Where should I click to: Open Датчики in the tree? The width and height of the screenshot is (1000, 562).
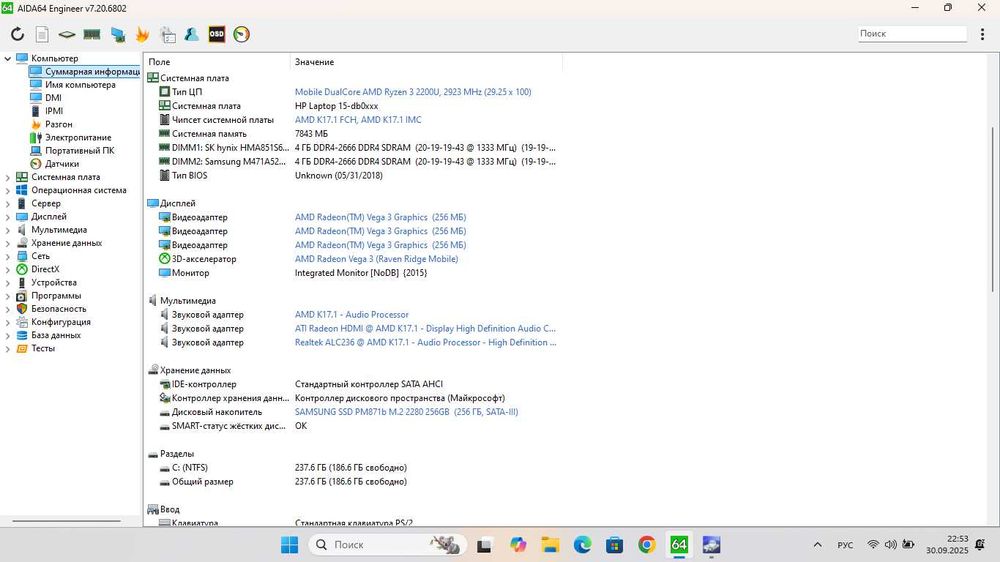click(x=61, y=164)
